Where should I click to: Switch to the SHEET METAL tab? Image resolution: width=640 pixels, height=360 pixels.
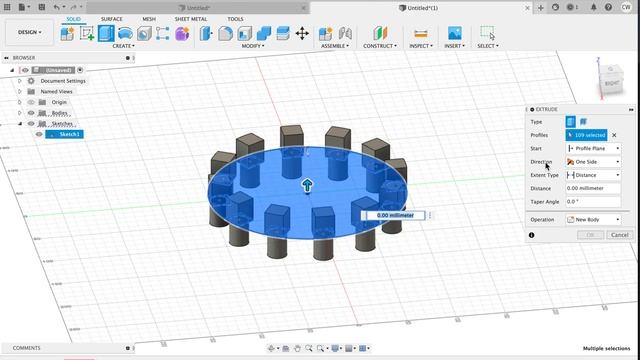tap(191, 19)
